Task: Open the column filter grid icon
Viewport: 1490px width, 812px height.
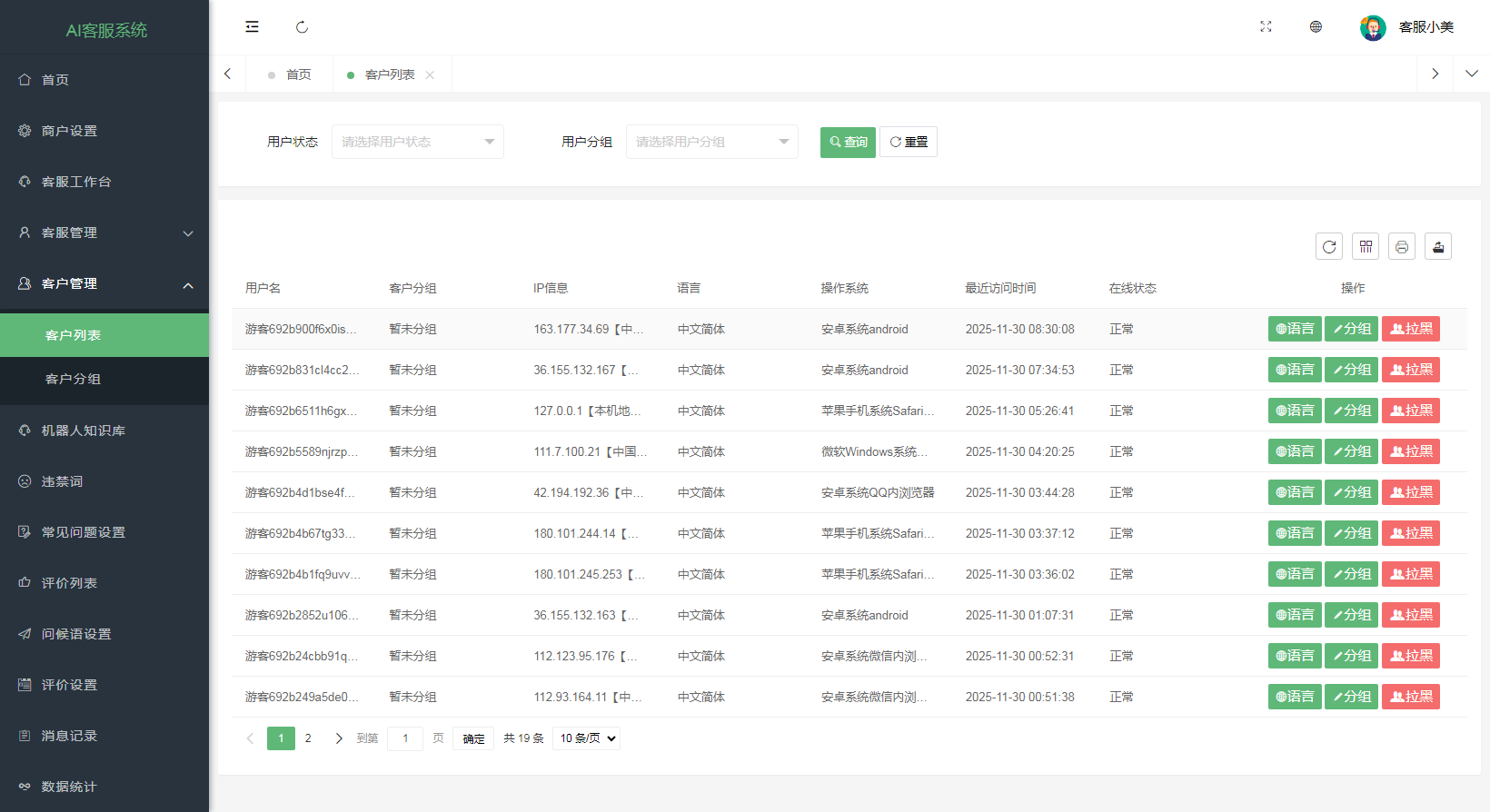Action: 1366,246
